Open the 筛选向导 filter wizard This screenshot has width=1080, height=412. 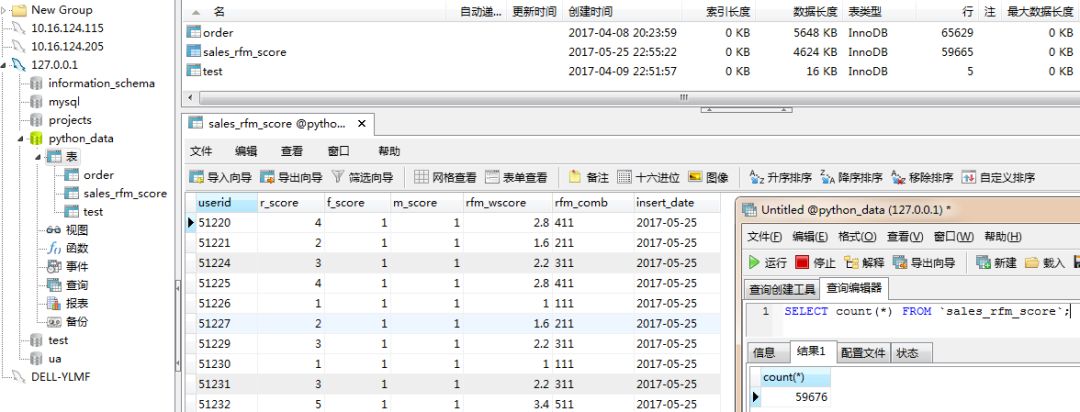coord(362,177)
